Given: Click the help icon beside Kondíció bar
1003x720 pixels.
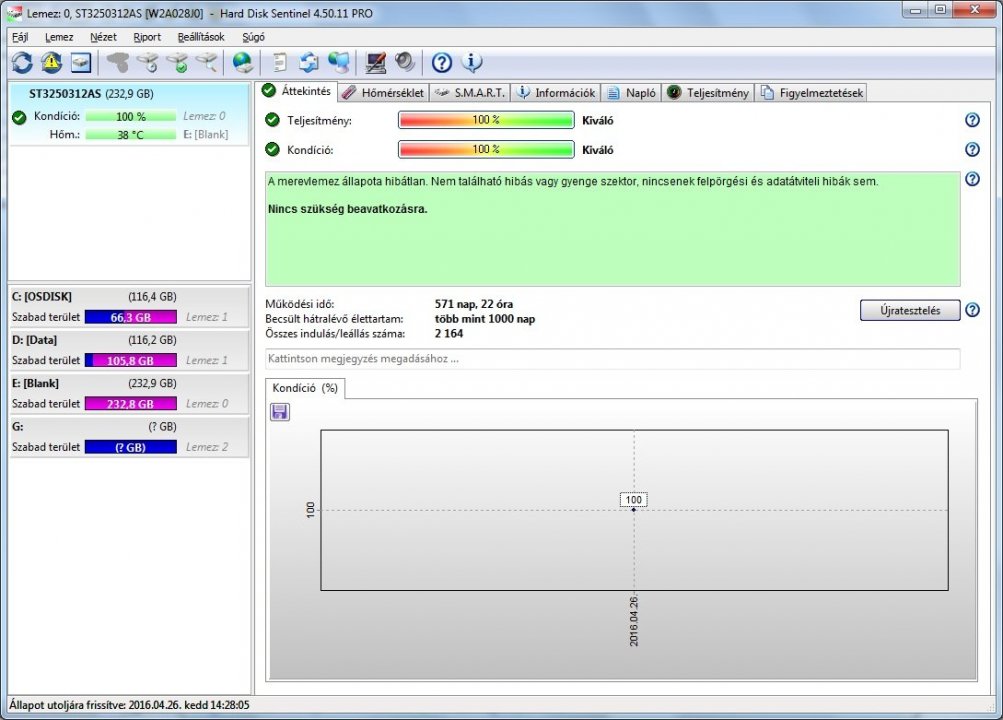Looking at the screenshot, I should (972, 149).
